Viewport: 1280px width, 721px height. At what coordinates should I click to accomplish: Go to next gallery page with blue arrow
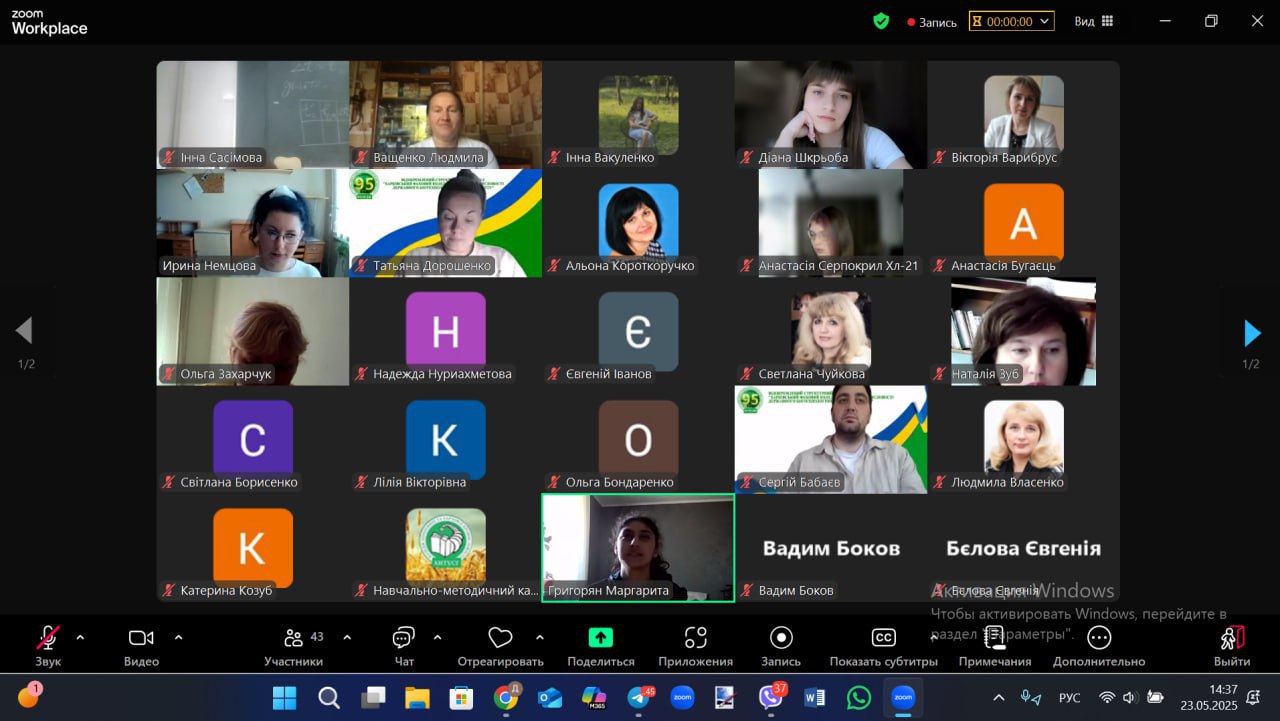pos(1252,332)
